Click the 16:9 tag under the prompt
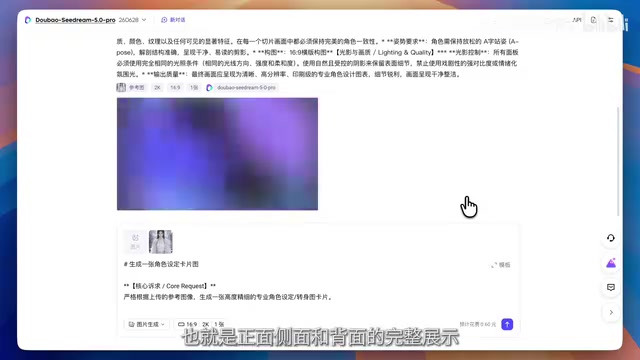Screen dimensions: 640x360 click(175, 87)
